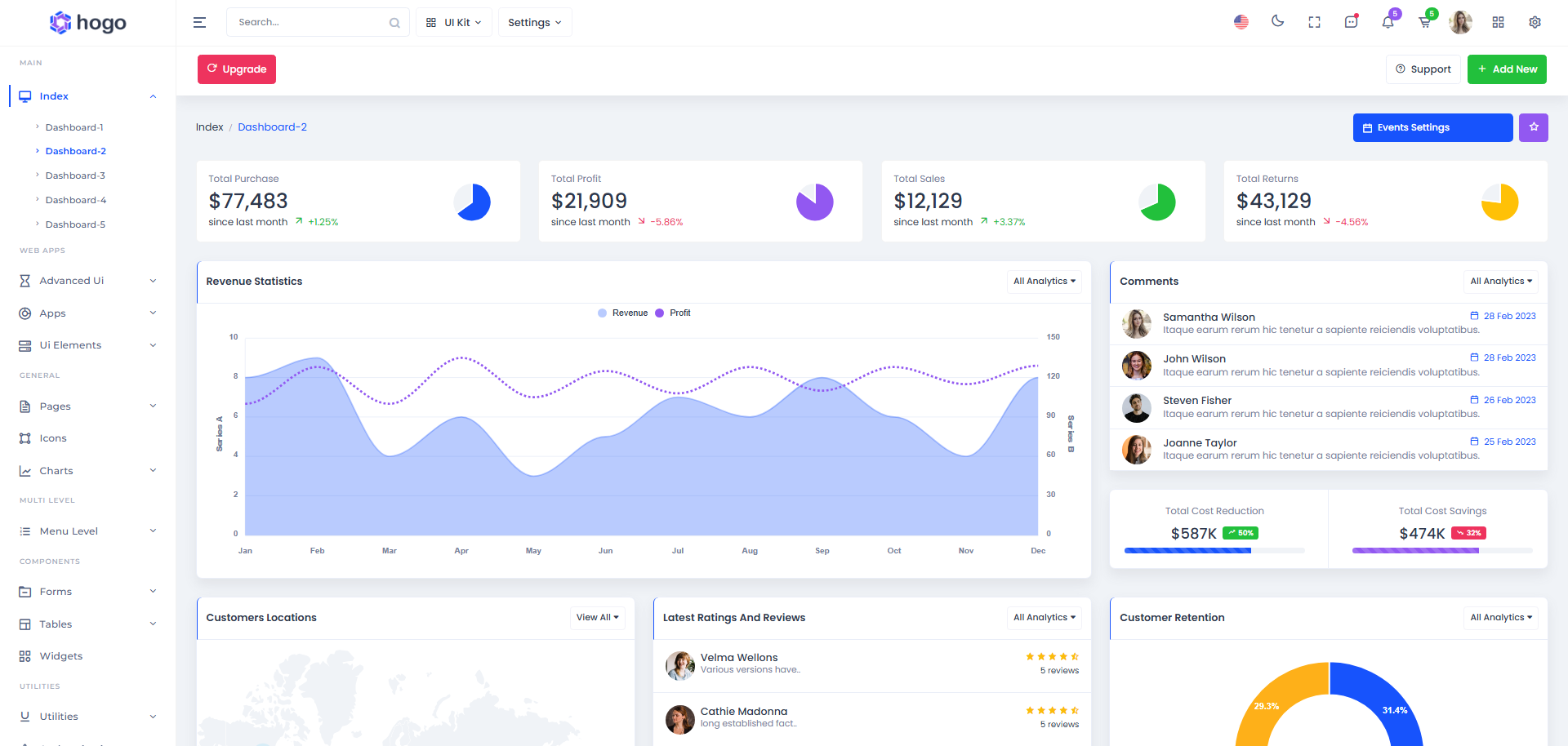The height and width of the screenshot is (746, 1568).
Task: Expand the Charts menu chevron
Action: 153,471
